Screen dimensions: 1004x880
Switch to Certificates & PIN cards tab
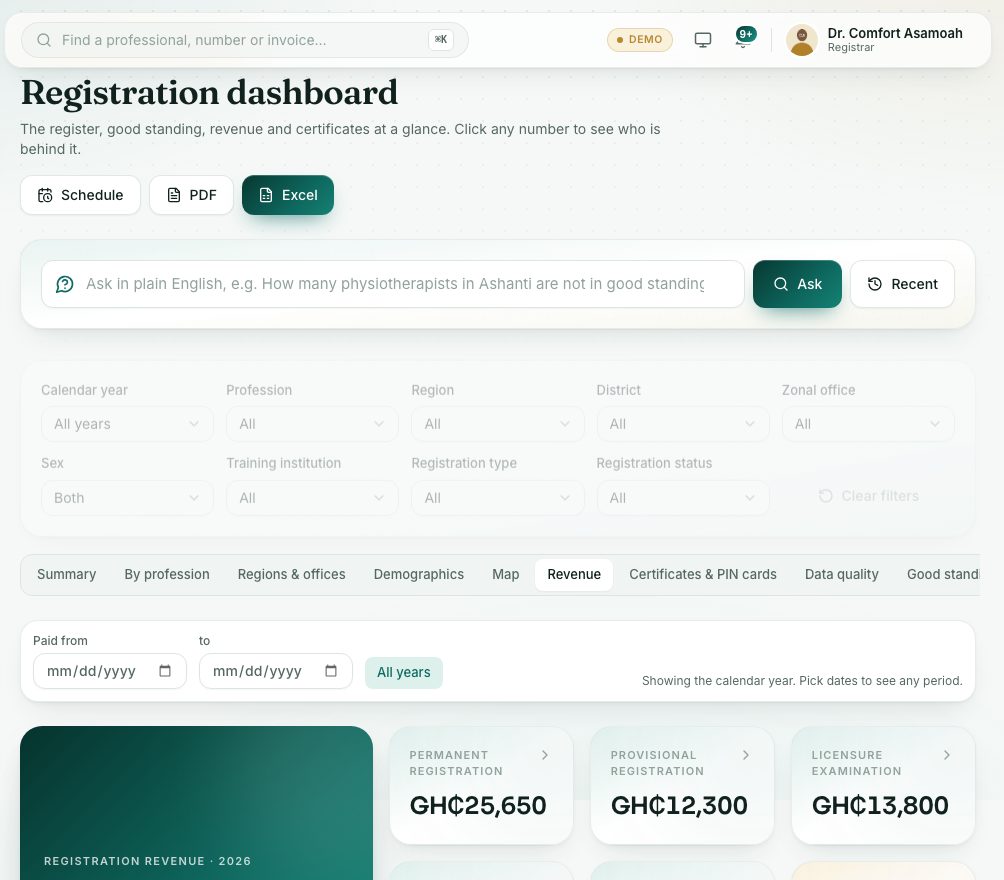pyautogui.click(x=703, y=574)
